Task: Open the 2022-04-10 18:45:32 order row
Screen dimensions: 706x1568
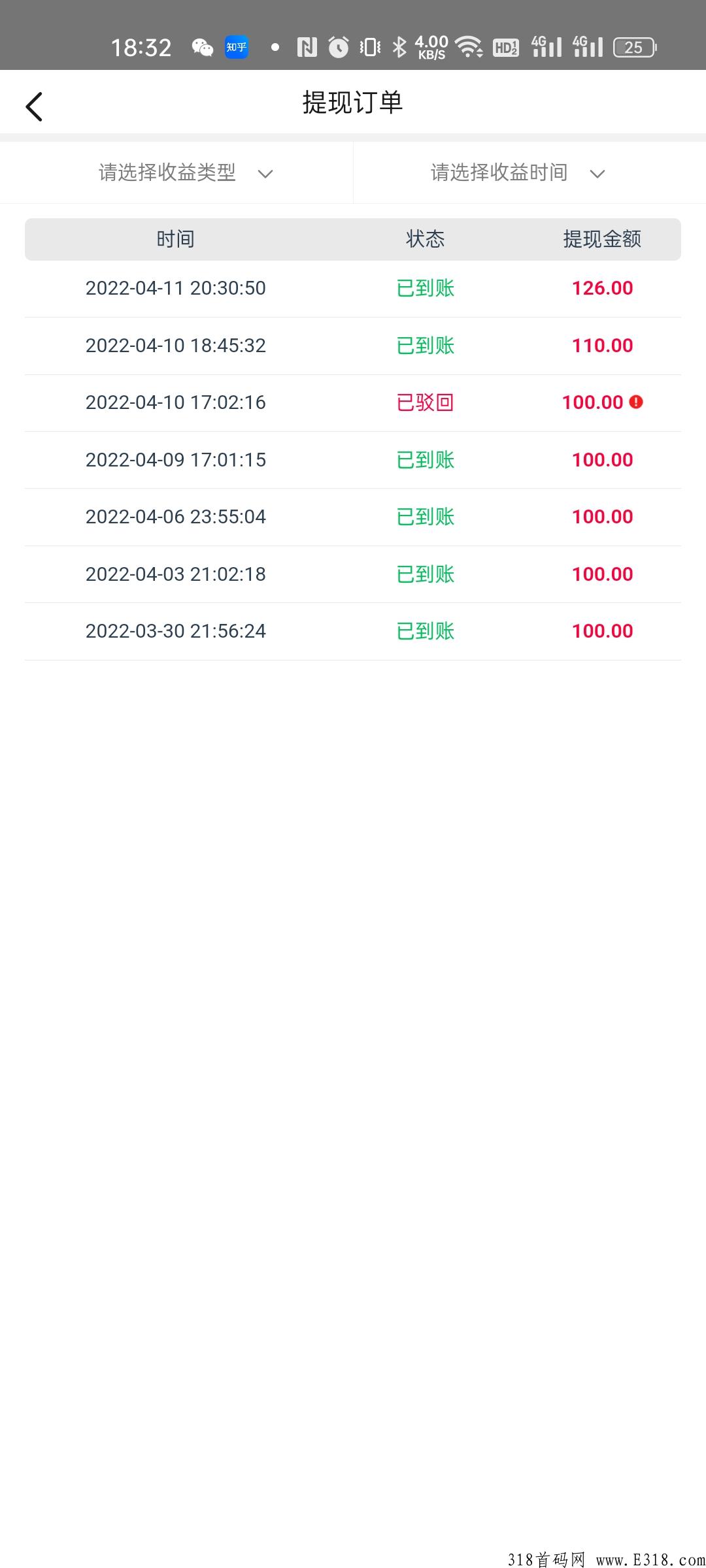Action: coord(353,346)
